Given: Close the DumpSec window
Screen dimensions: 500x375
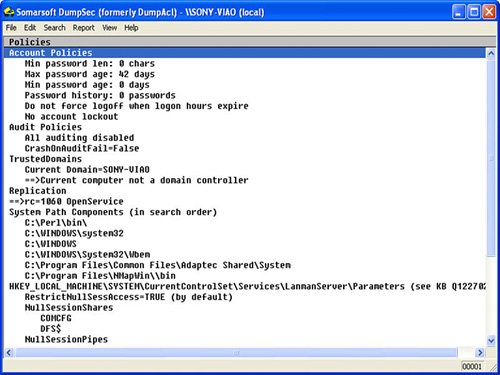Looking at the screenshot, I should tap(489, 12).
